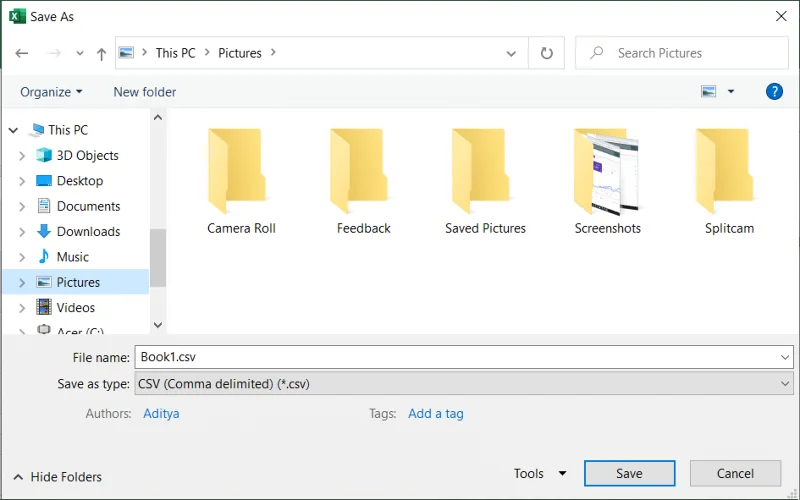
Task: Go up one folder level
Action: (102, 54)
